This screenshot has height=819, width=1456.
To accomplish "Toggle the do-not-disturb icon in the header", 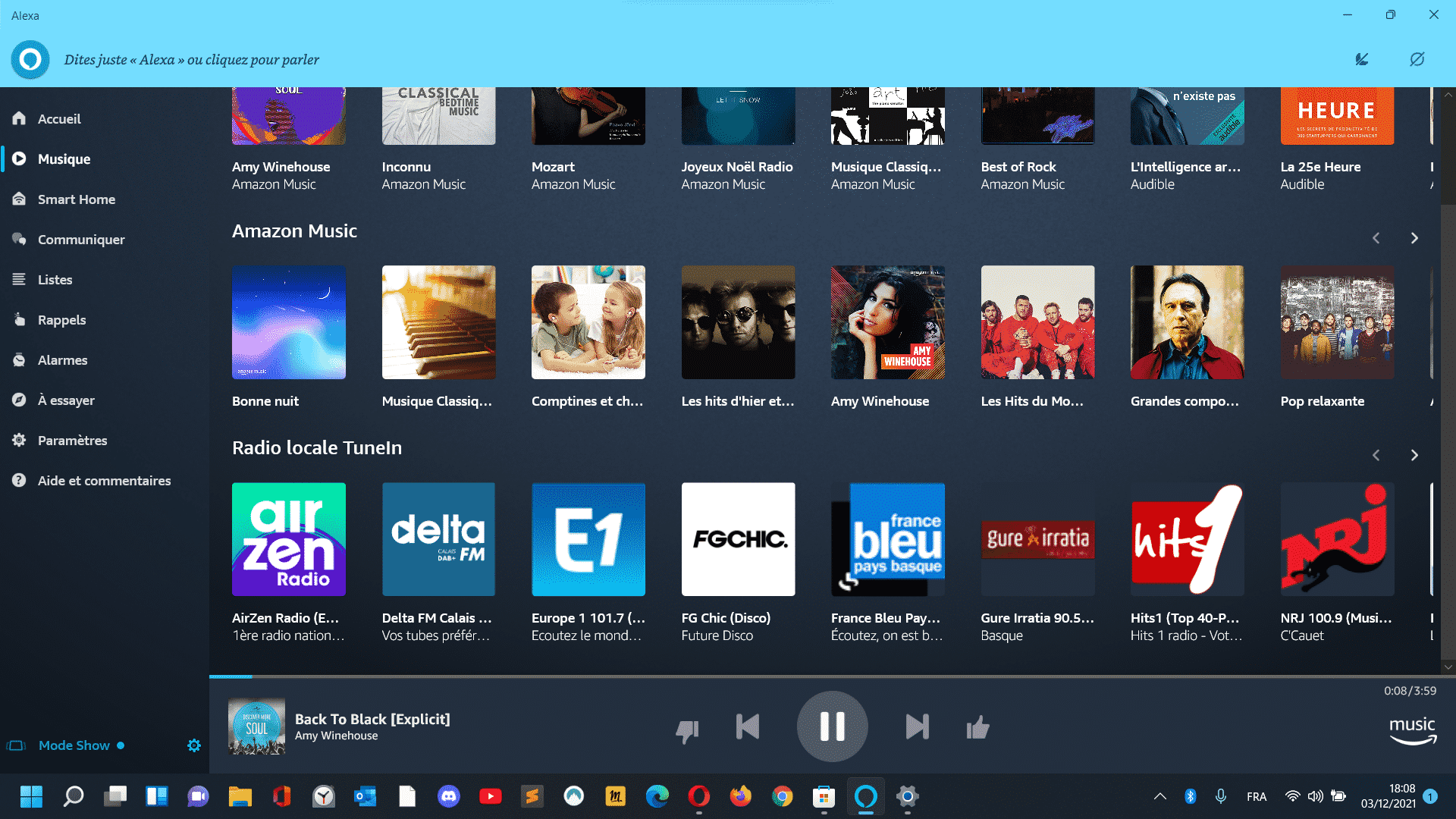I will coord(1417,59).
